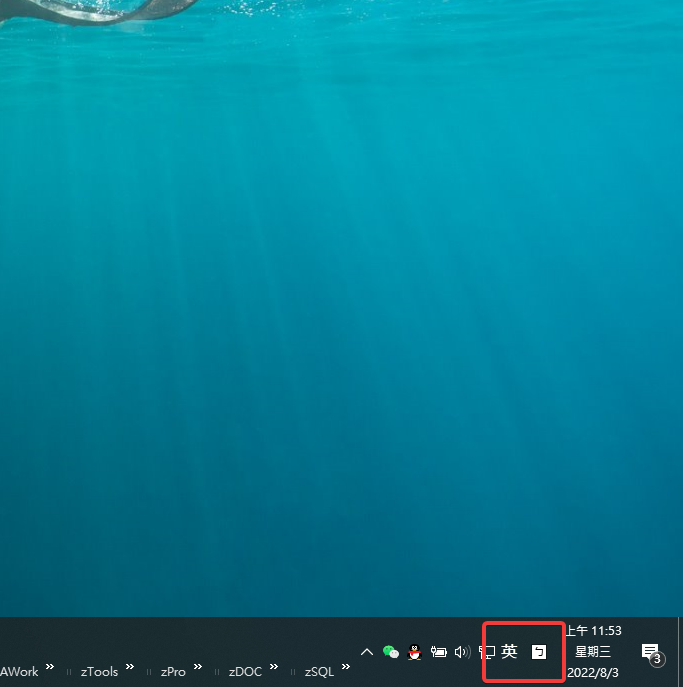Open the WeChat tray icon
This screenshot has height=687, width=683.
tap(391, 652)
